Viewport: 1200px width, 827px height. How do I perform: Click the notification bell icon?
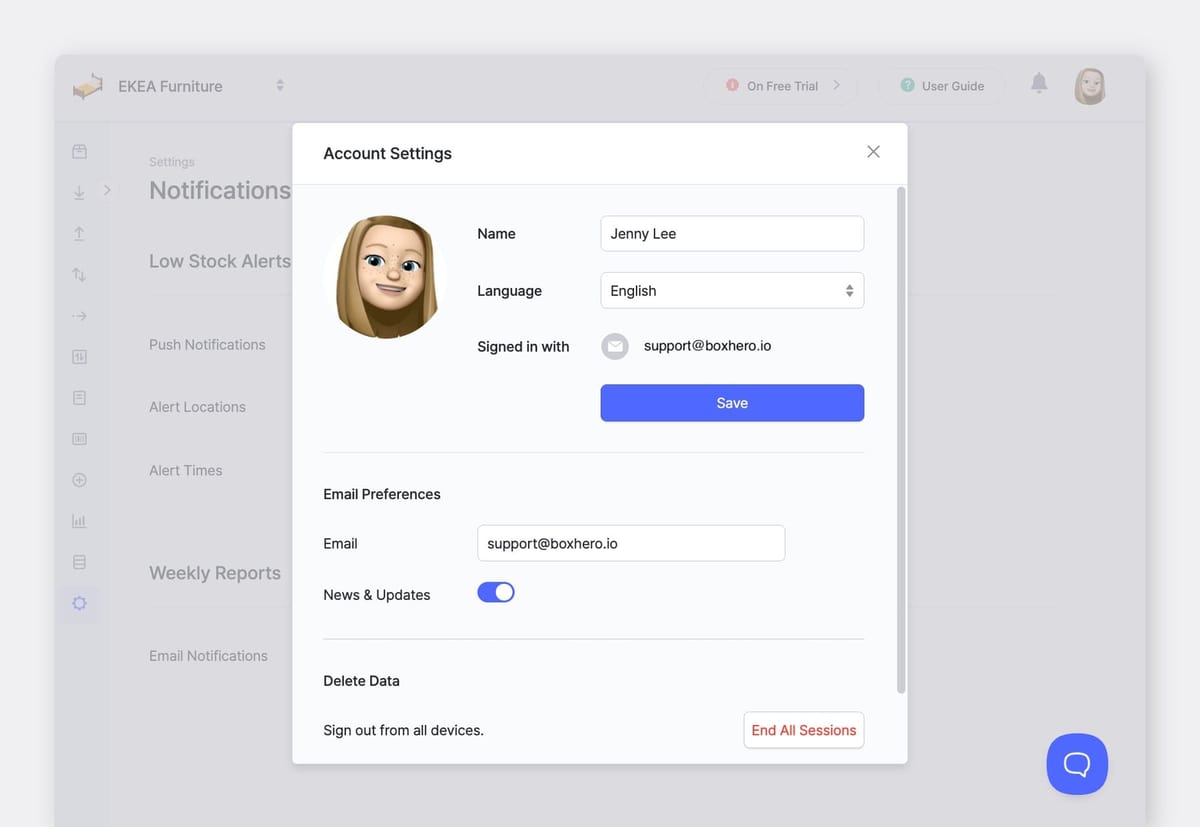[x=1039, y=84]
